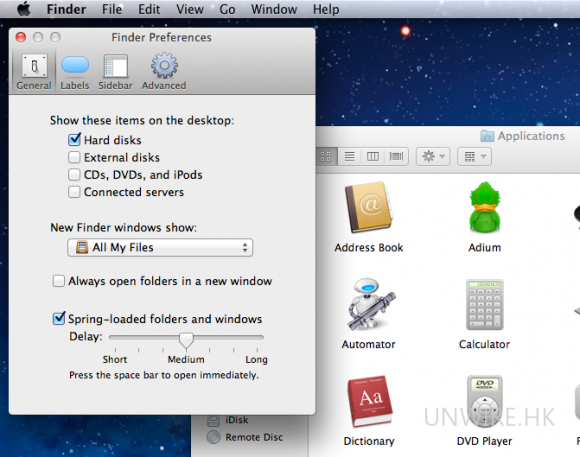
Task: Switch to the Labels preferences tab
Action: (75, 71)
